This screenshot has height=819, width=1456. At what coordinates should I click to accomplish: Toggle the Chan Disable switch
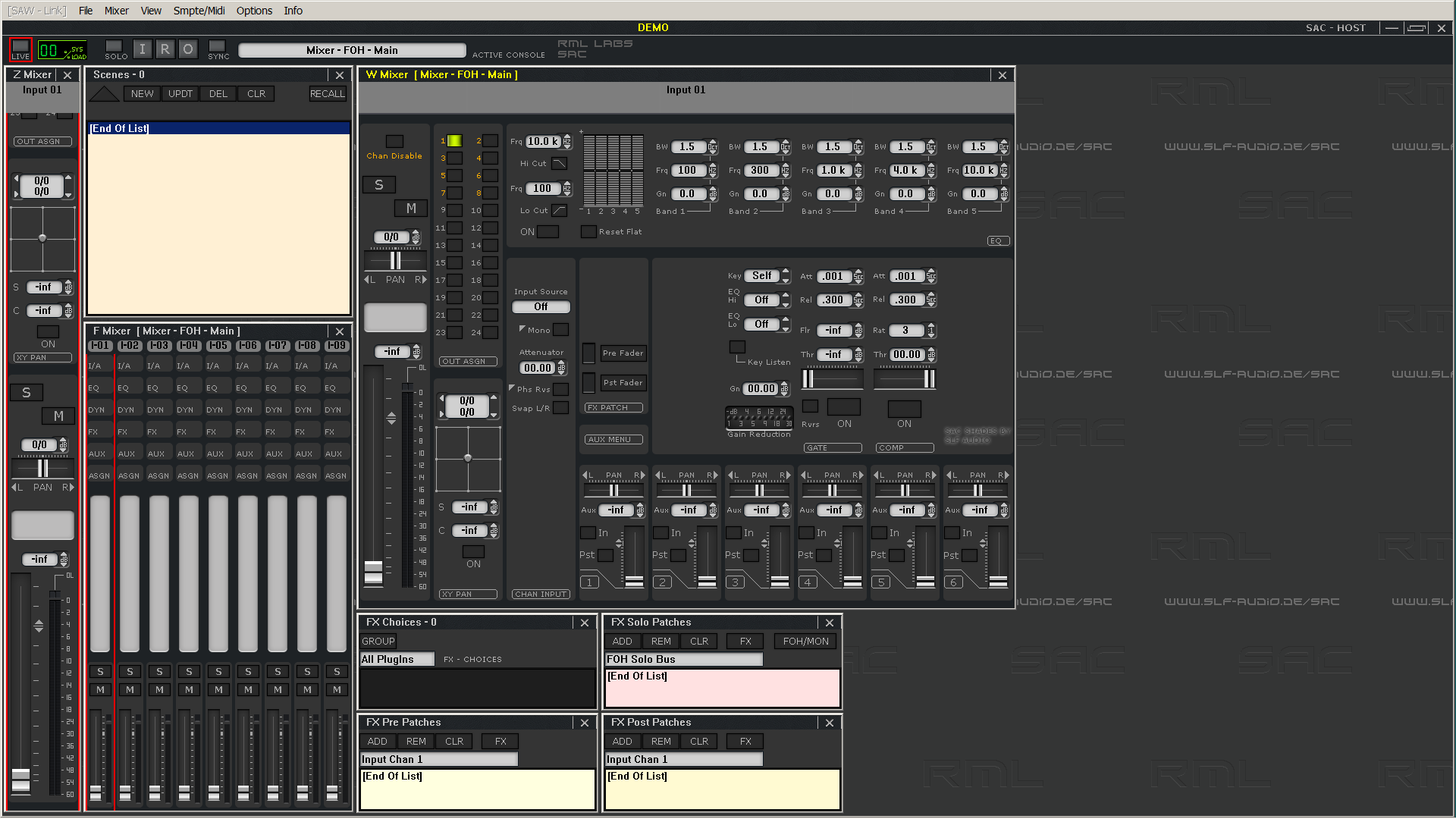pyautogui.click(x=394, y=142)
